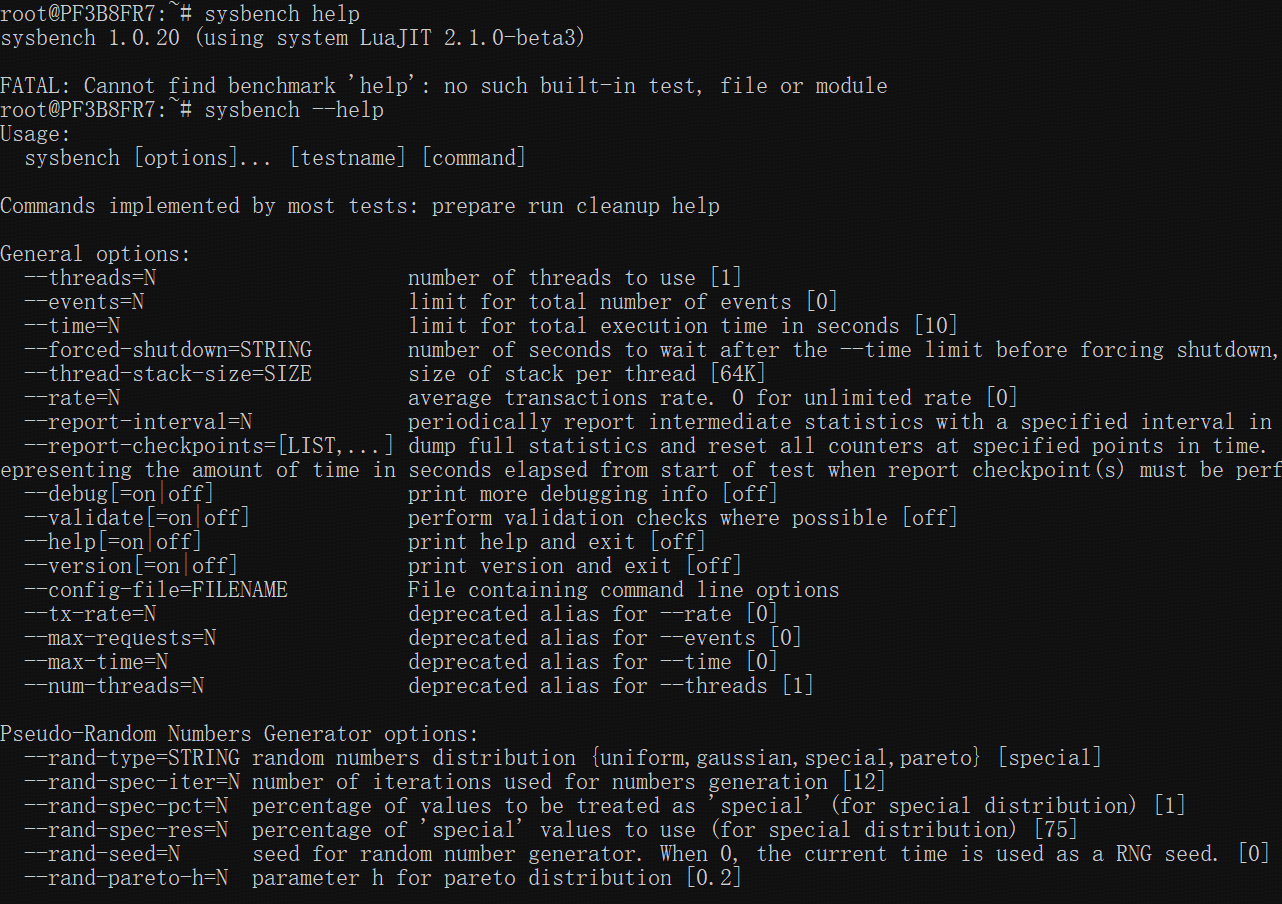This screenshot has height=904, width=1282.
Task: Click the '--debug[=on|off]' option text
Action: click(x=119, y=494)
